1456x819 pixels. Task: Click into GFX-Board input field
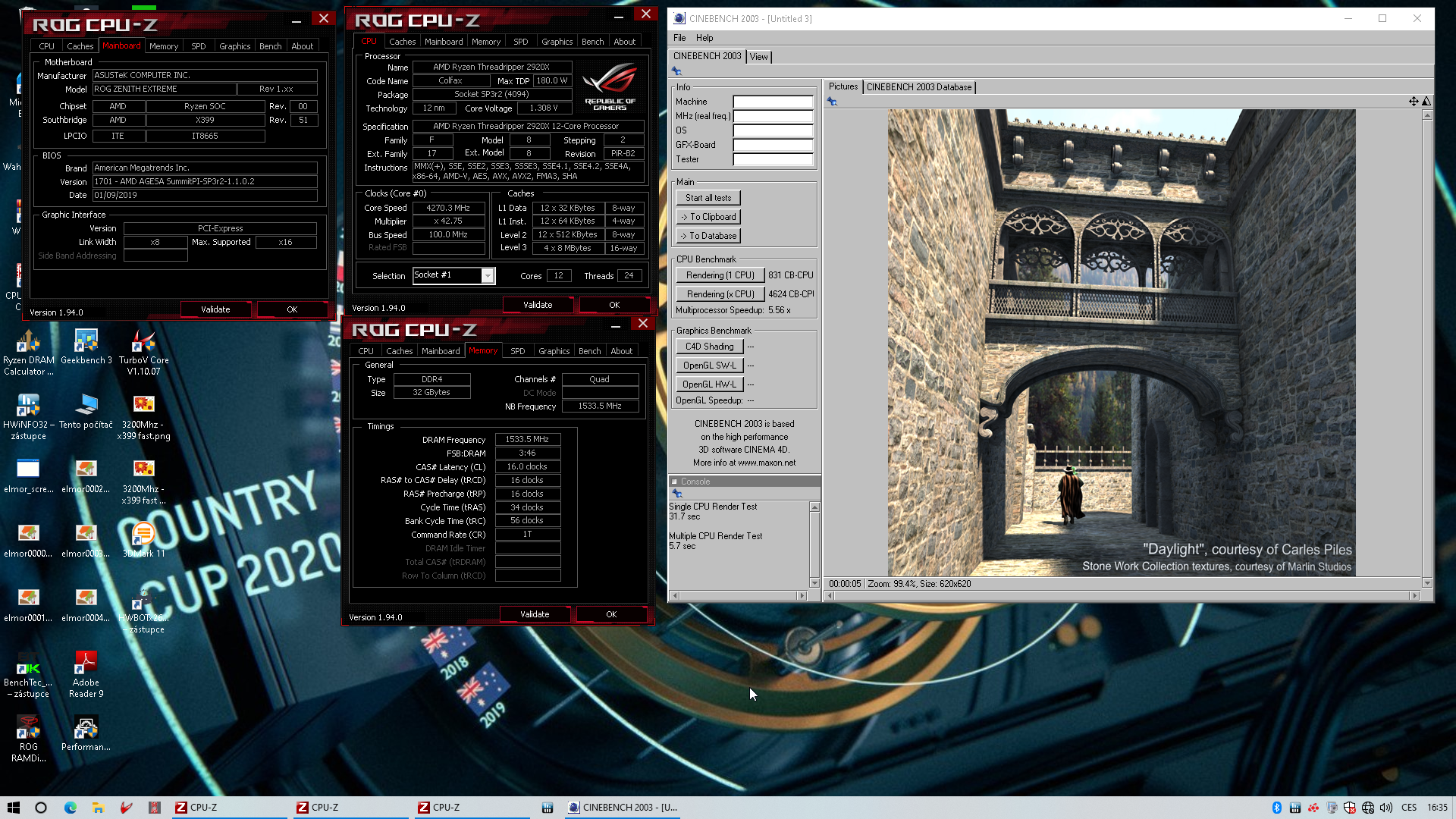point(773,145)
